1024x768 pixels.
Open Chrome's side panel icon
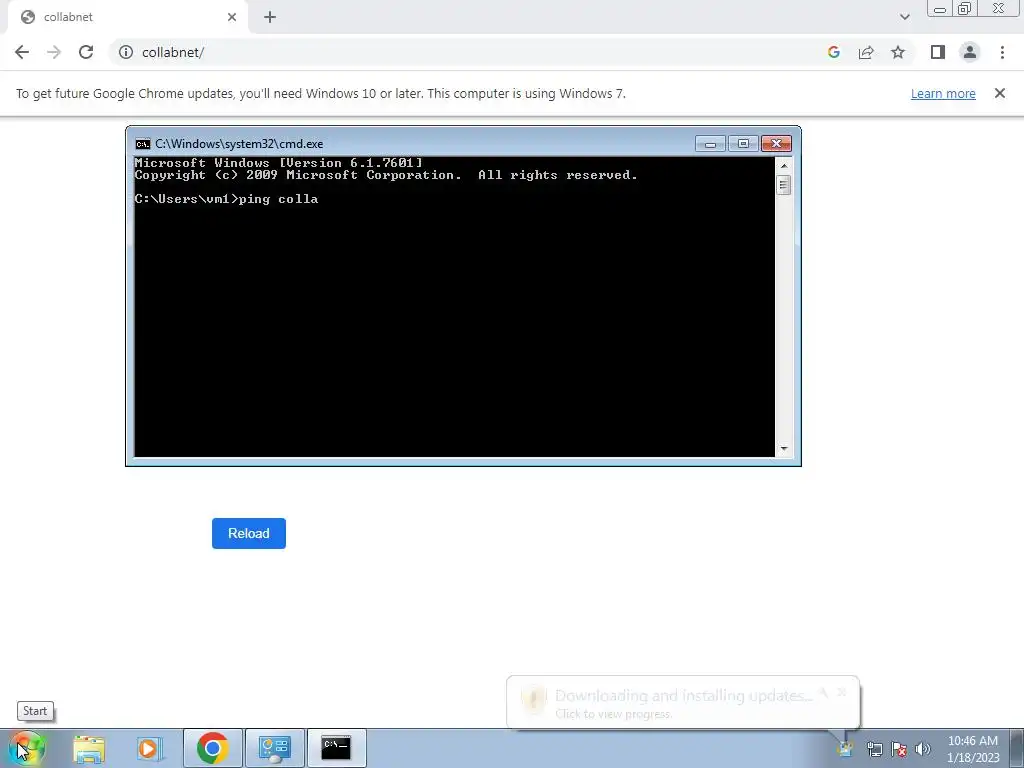pyautogui.click(x=938, y=52)
